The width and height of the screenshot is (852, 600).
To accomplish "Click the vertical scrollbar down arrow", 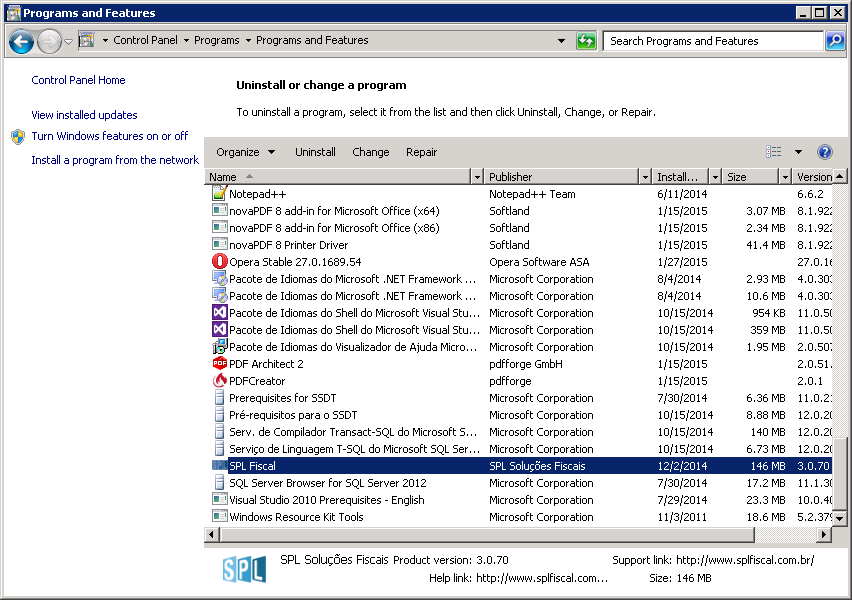I will click(840, 518).
